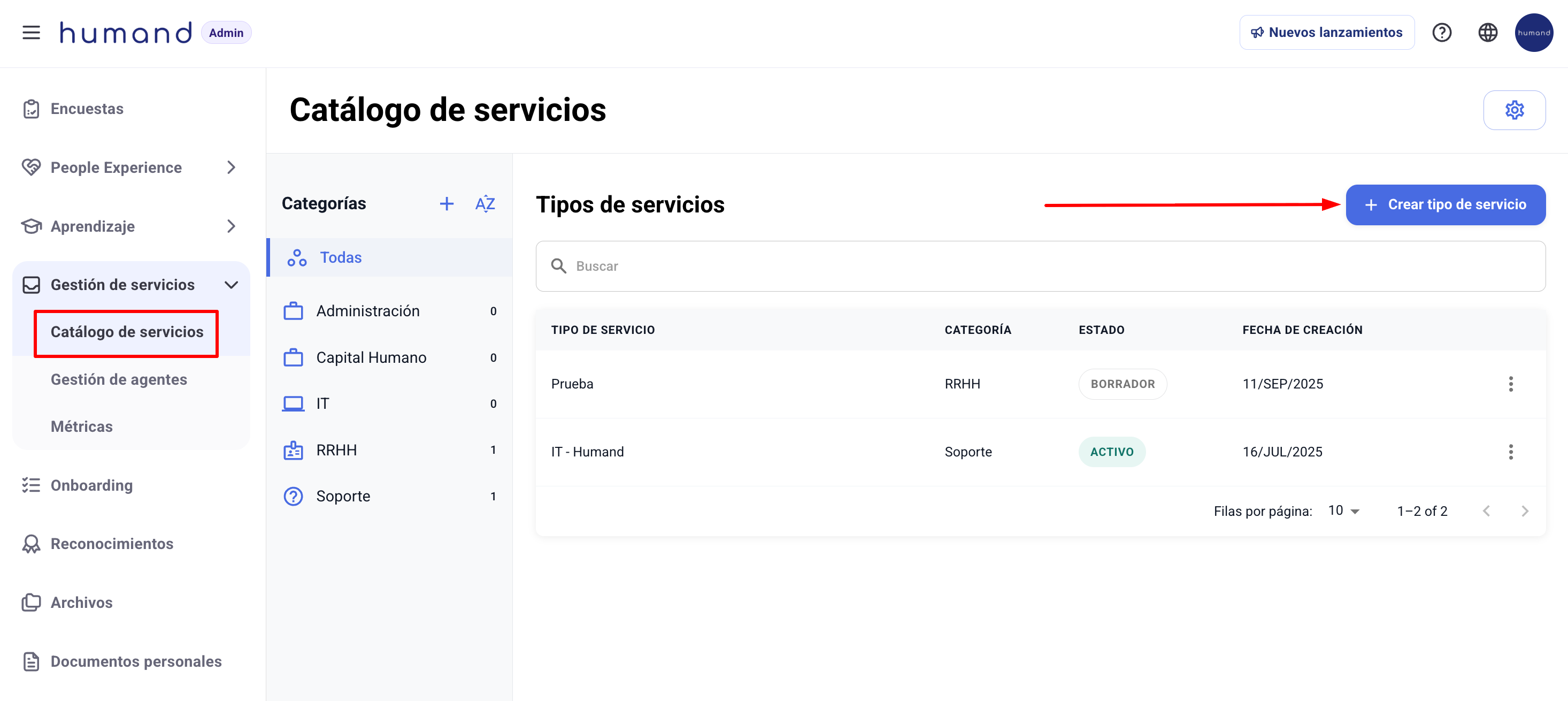The image size is (1568, 701).
Task: Expand the Aprendizaje submenu
Action: point(230,226)
